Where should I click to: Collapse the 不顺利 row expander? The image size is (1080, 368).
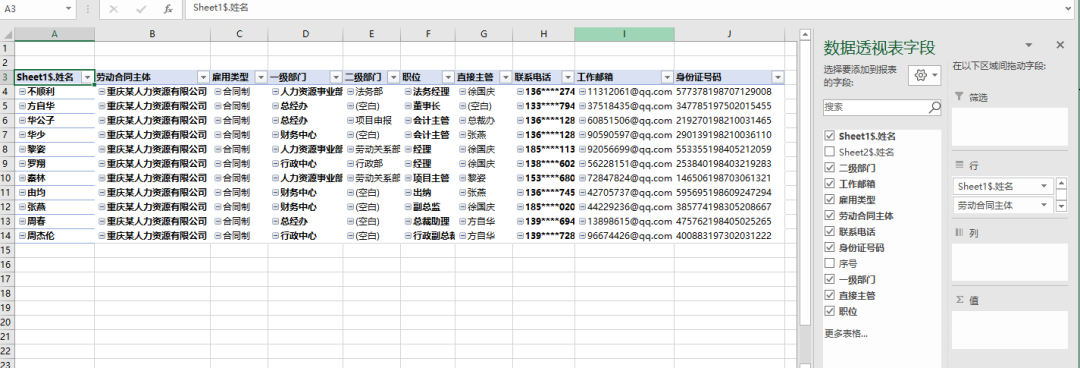[x=22, y=91]
